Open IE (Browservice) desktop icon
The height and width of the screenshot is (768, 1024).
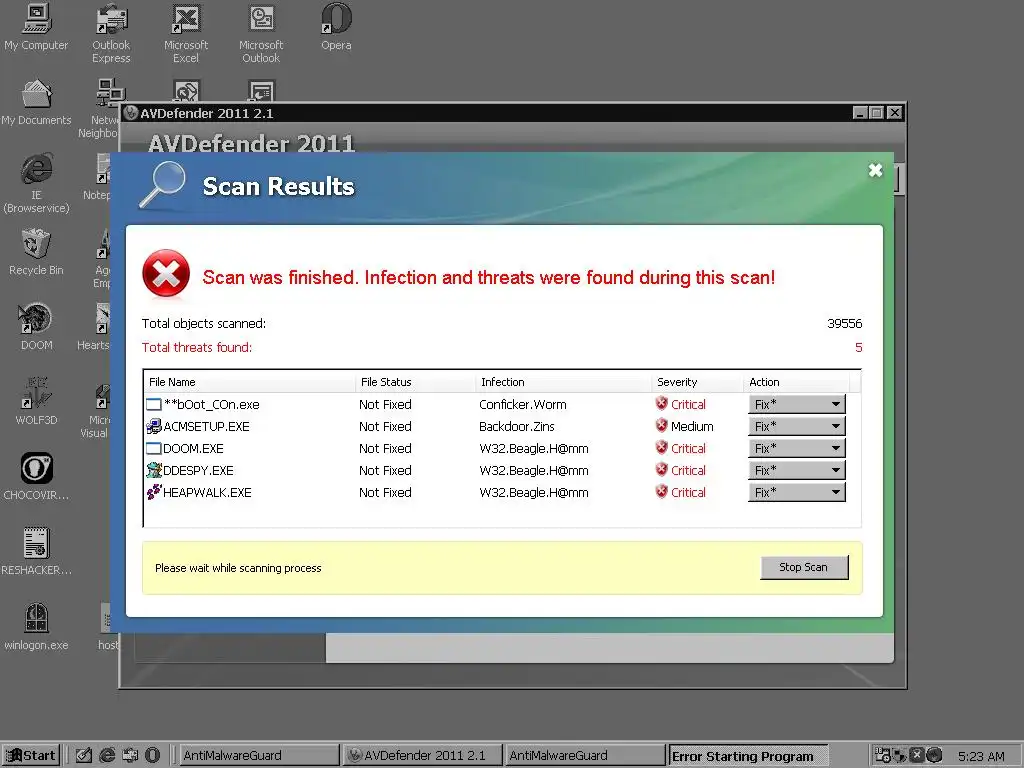click(x=36, y=183)
